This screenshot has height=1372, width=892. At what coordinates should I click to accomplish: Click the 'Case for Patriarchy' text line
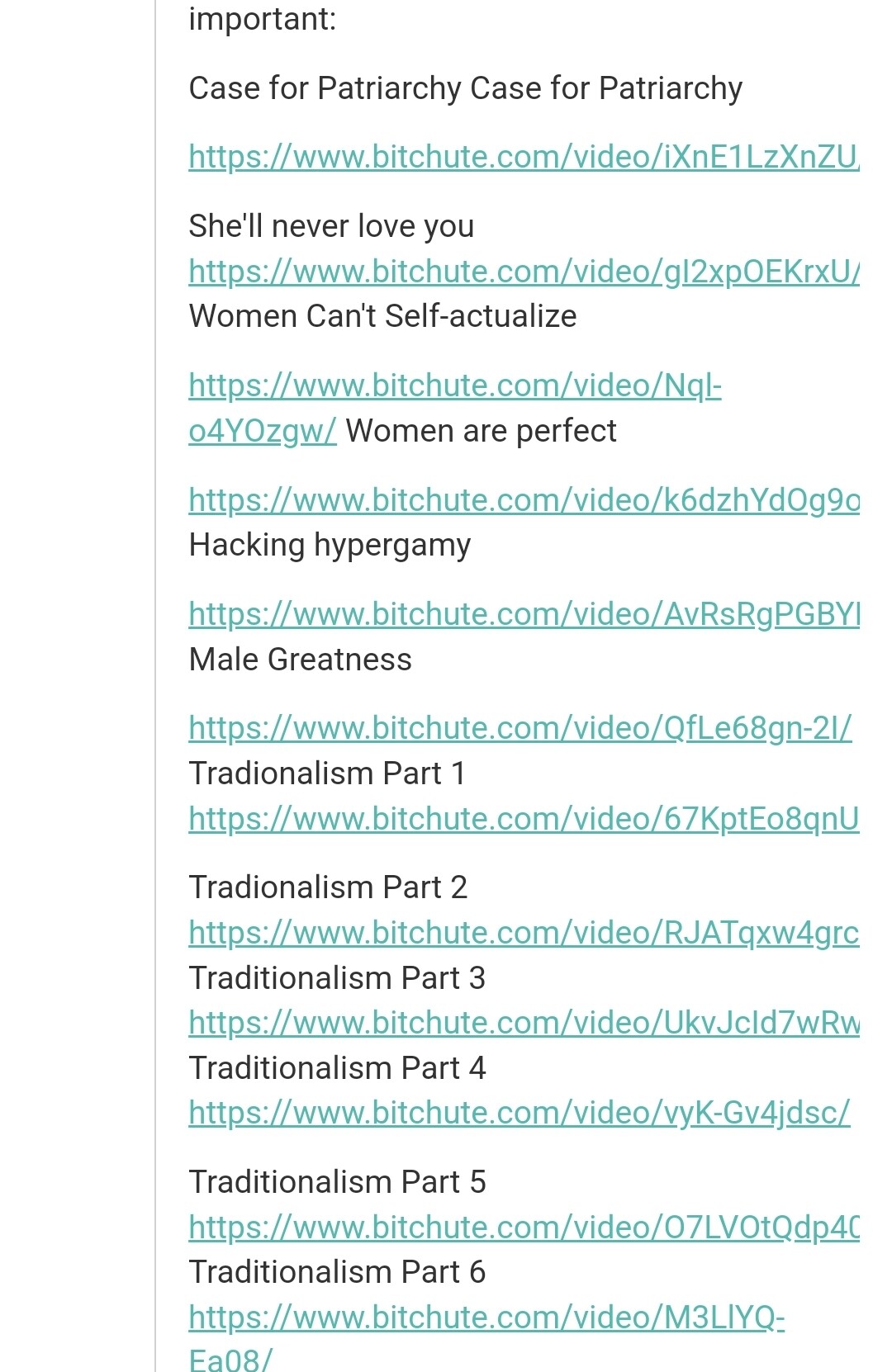pos(466,88)
